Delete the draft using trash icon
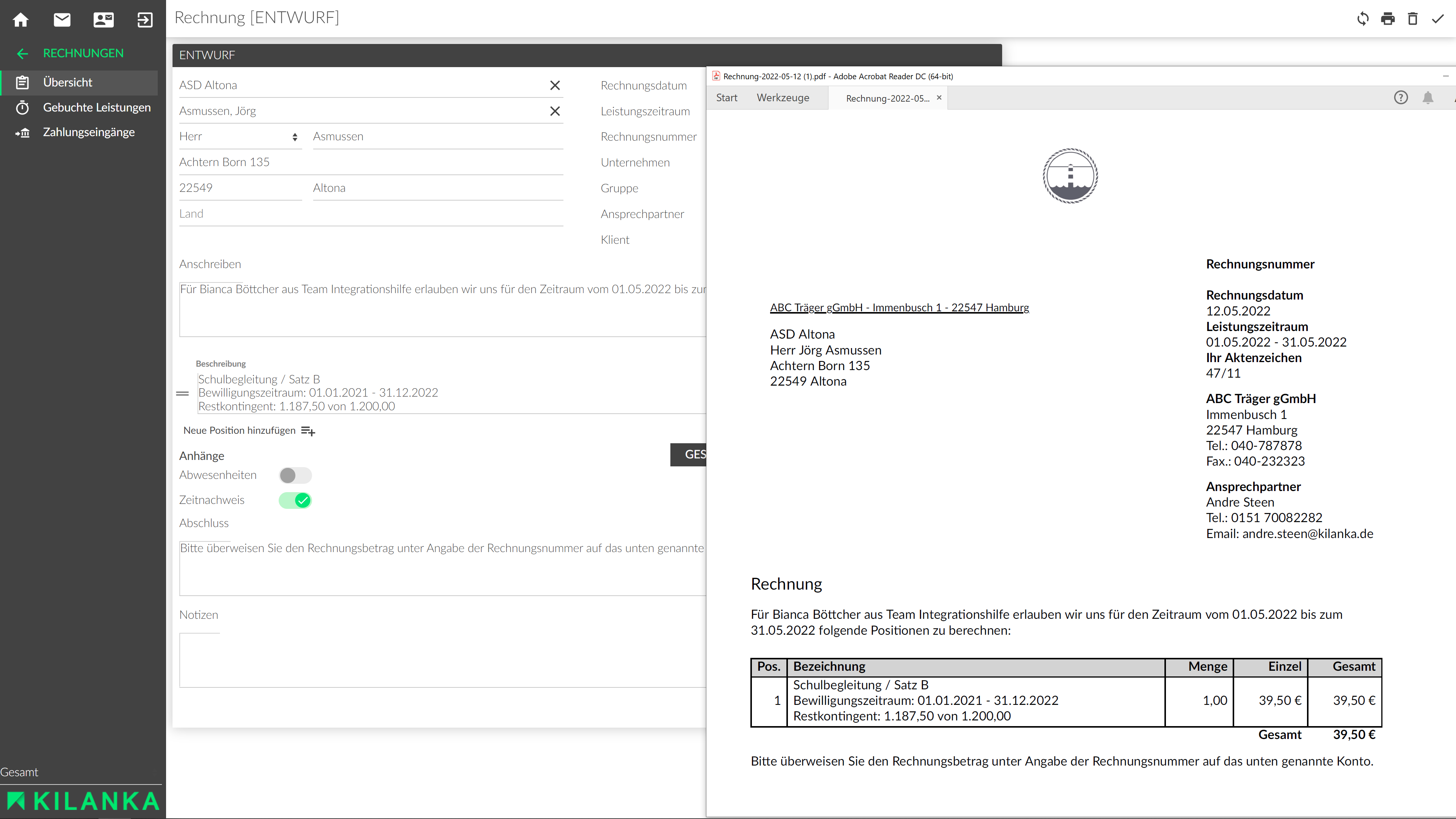Viewport: 1456px width, 819px height. point(1412,19)
